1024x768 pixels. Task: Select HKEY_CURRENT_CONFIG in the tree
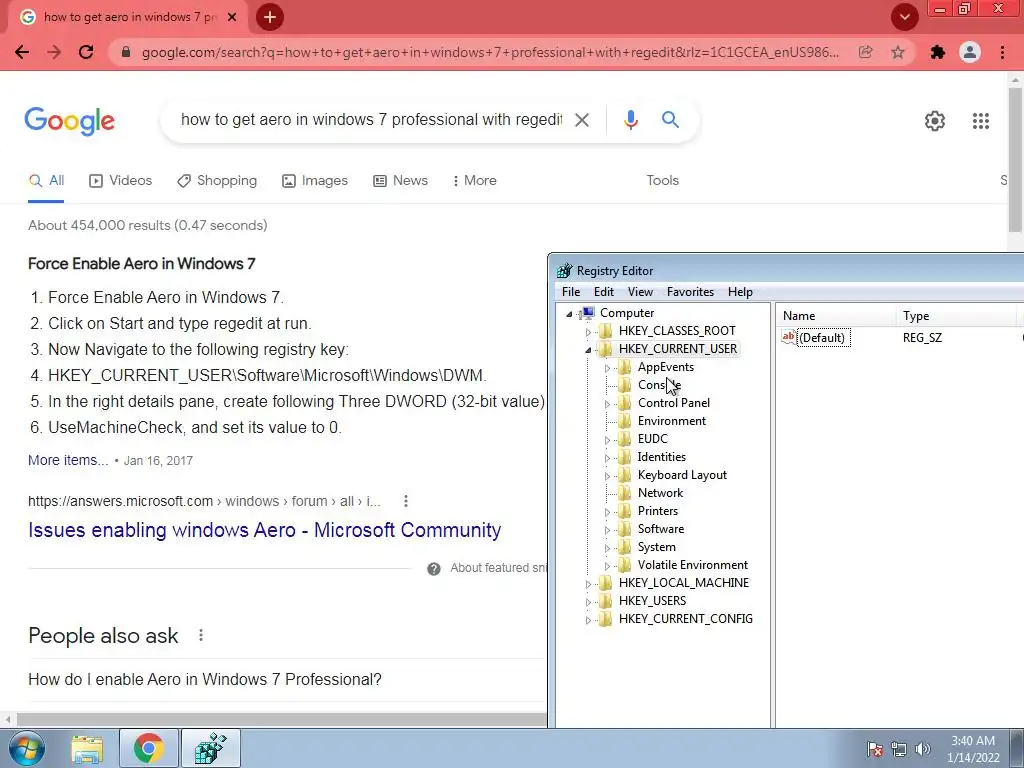point(685,618)
